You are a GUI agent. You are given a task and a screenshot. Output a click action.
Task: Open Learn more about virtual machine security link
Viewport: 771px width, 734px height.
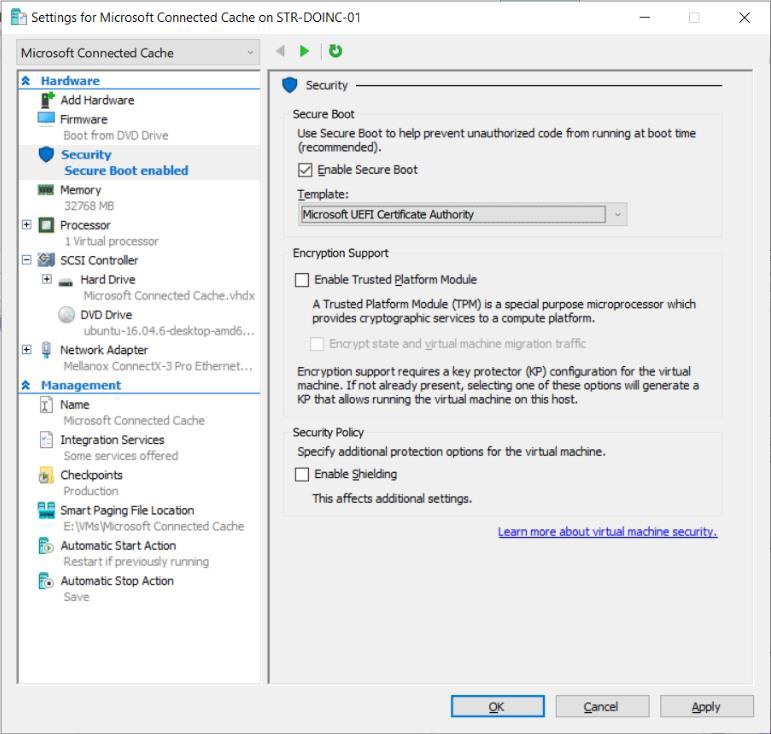click(x=607, y=532)
